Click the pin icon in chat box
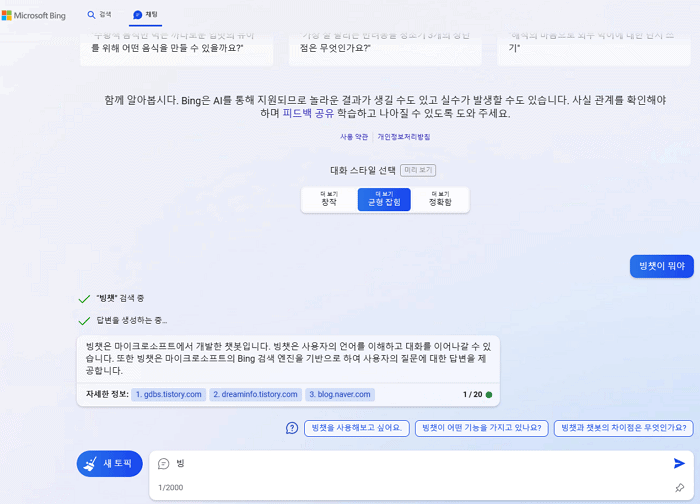This screenshot has width=700, height=504. (x=679, y=488)
